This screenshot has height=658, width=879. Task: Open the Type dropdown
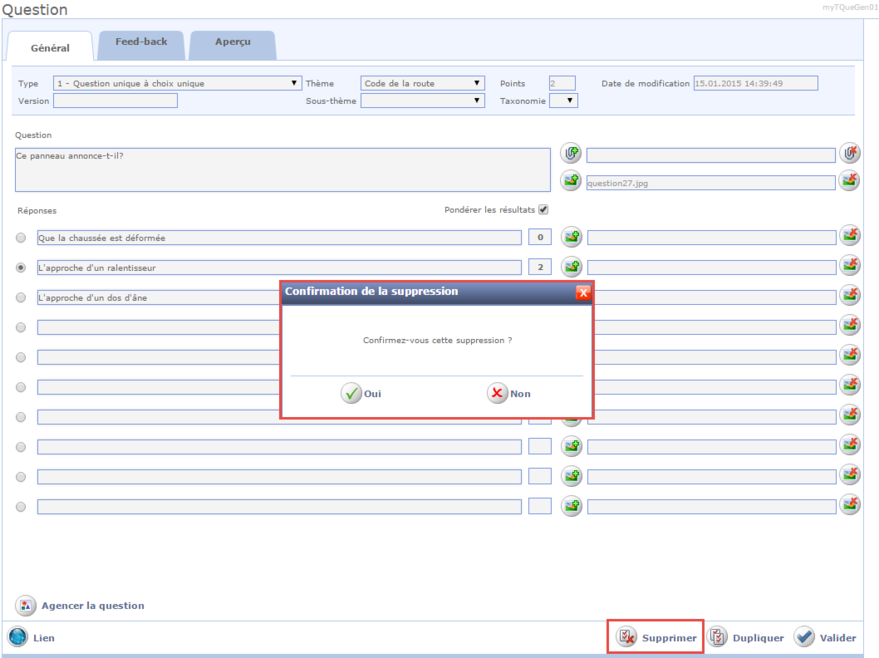pos(176,84)
